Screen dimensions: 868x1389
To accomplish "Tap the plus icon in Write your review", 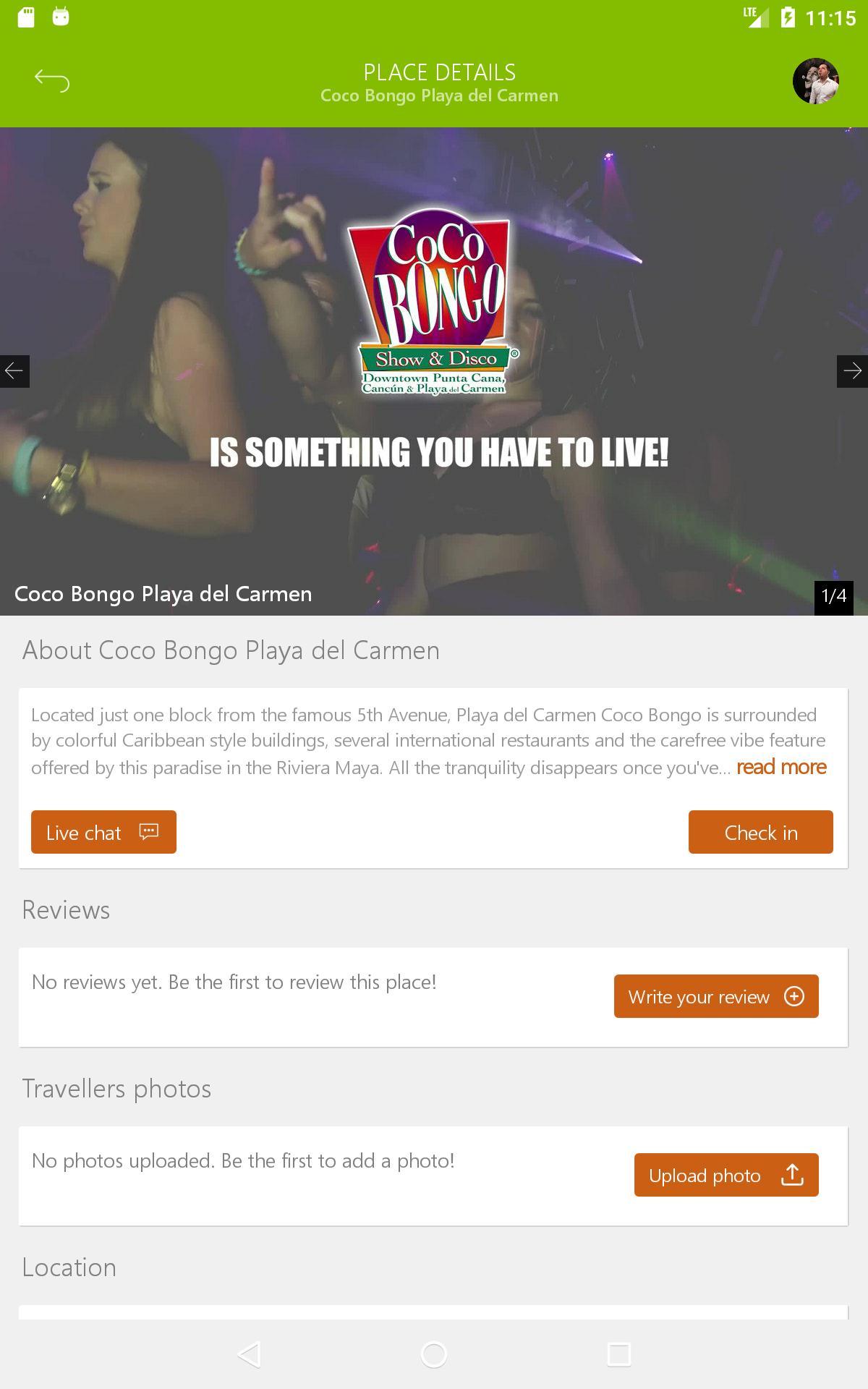I will [794, 996].
